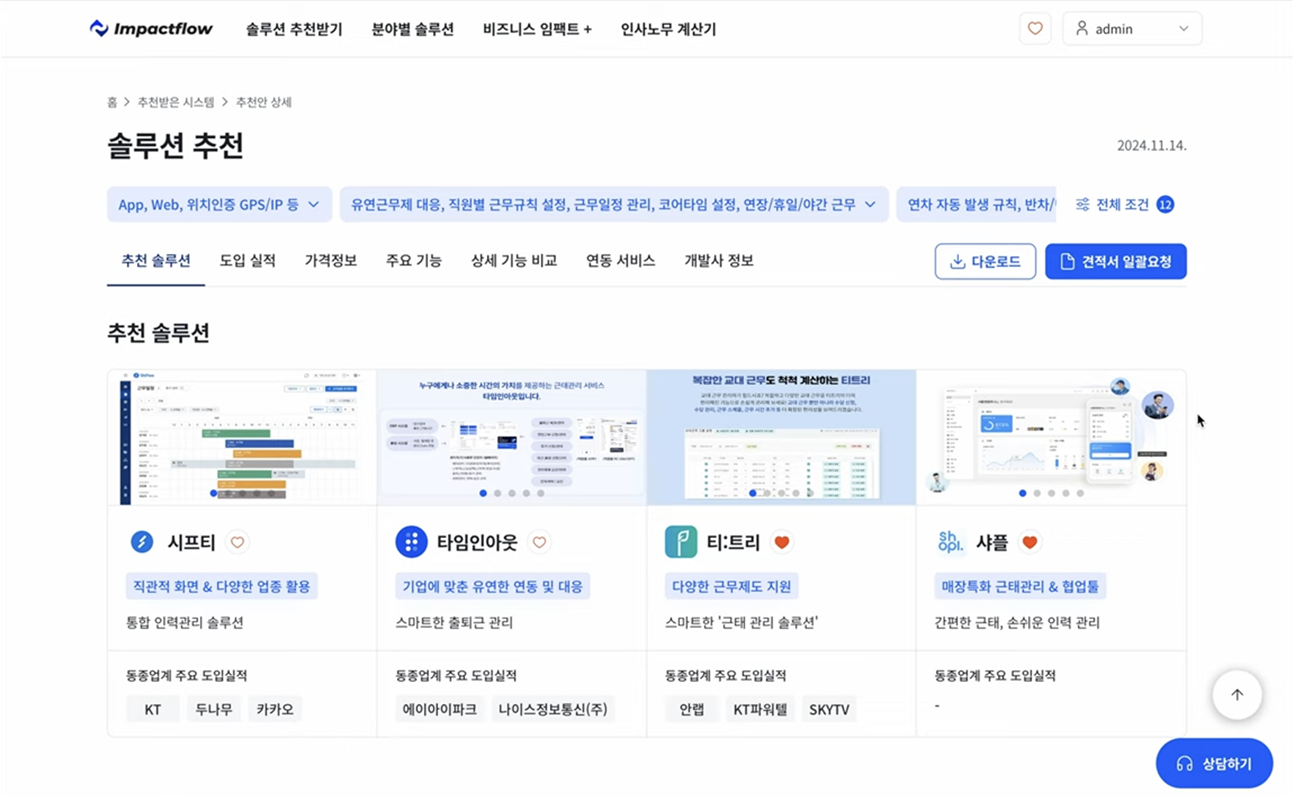Open the 타임인아웃 screenshot thumbnail
The width and height of the screenshot is (1293, 797).
click(x=512, y=437)
